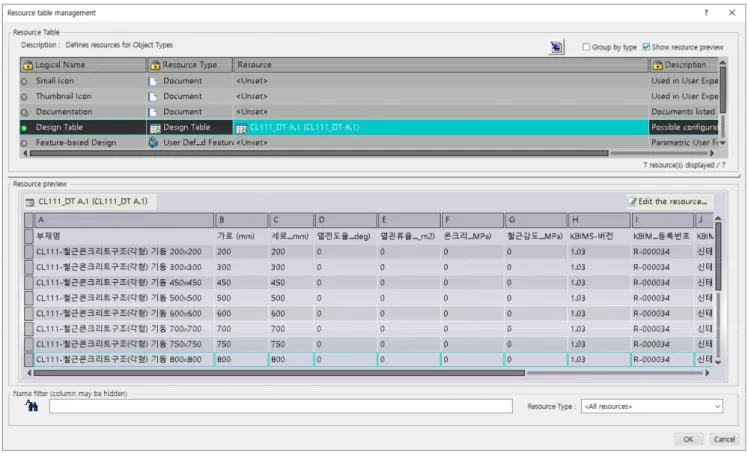Click down arrow of preview table scrollbar

(x=718, y=362)
